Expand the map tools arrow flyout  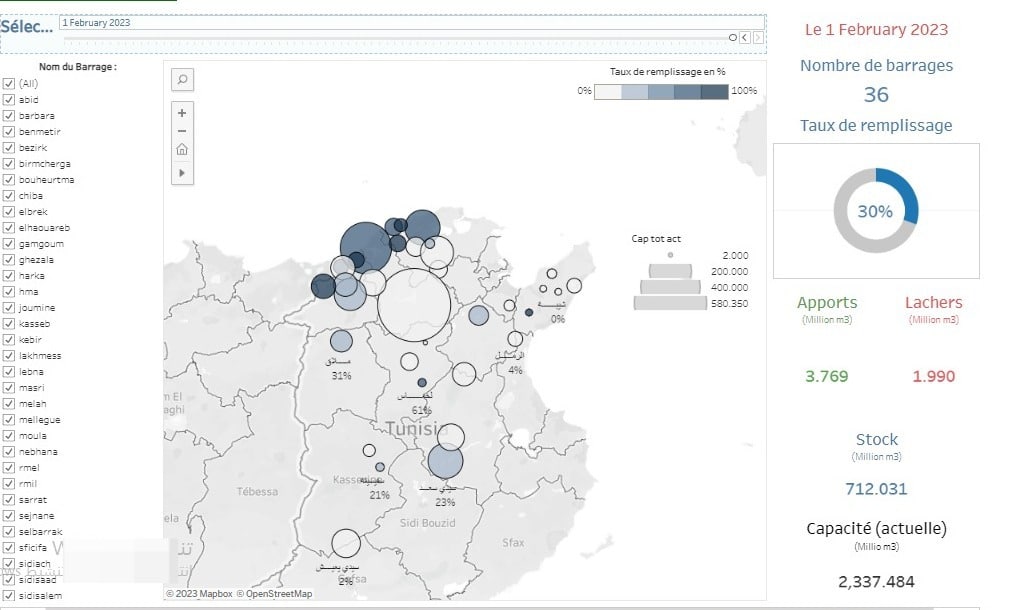pos(182,173)
